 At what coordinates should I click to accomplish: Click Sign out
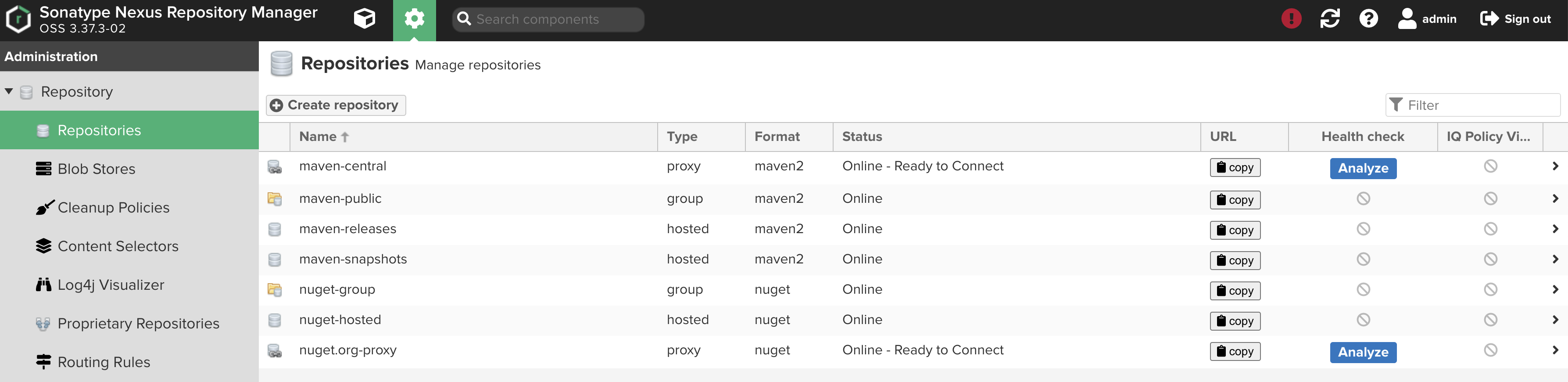coord(1515,19)
